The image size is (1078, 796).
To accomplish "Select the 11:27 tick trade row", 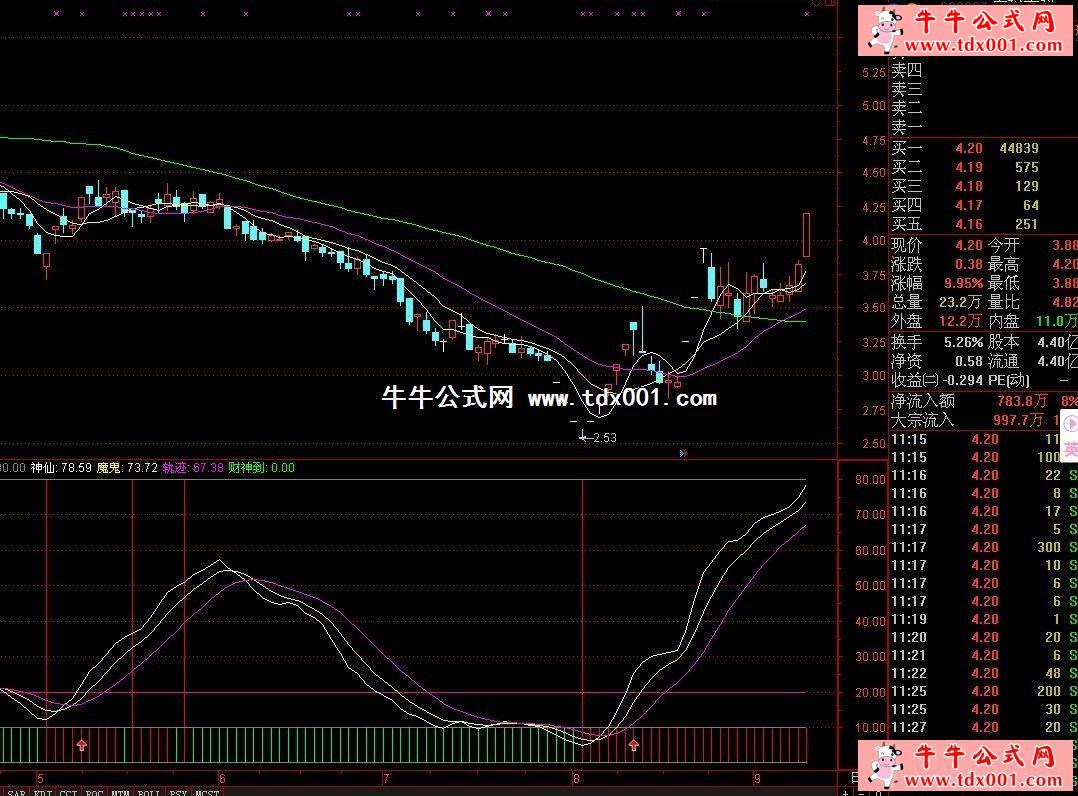I will [x=984, y=727].
